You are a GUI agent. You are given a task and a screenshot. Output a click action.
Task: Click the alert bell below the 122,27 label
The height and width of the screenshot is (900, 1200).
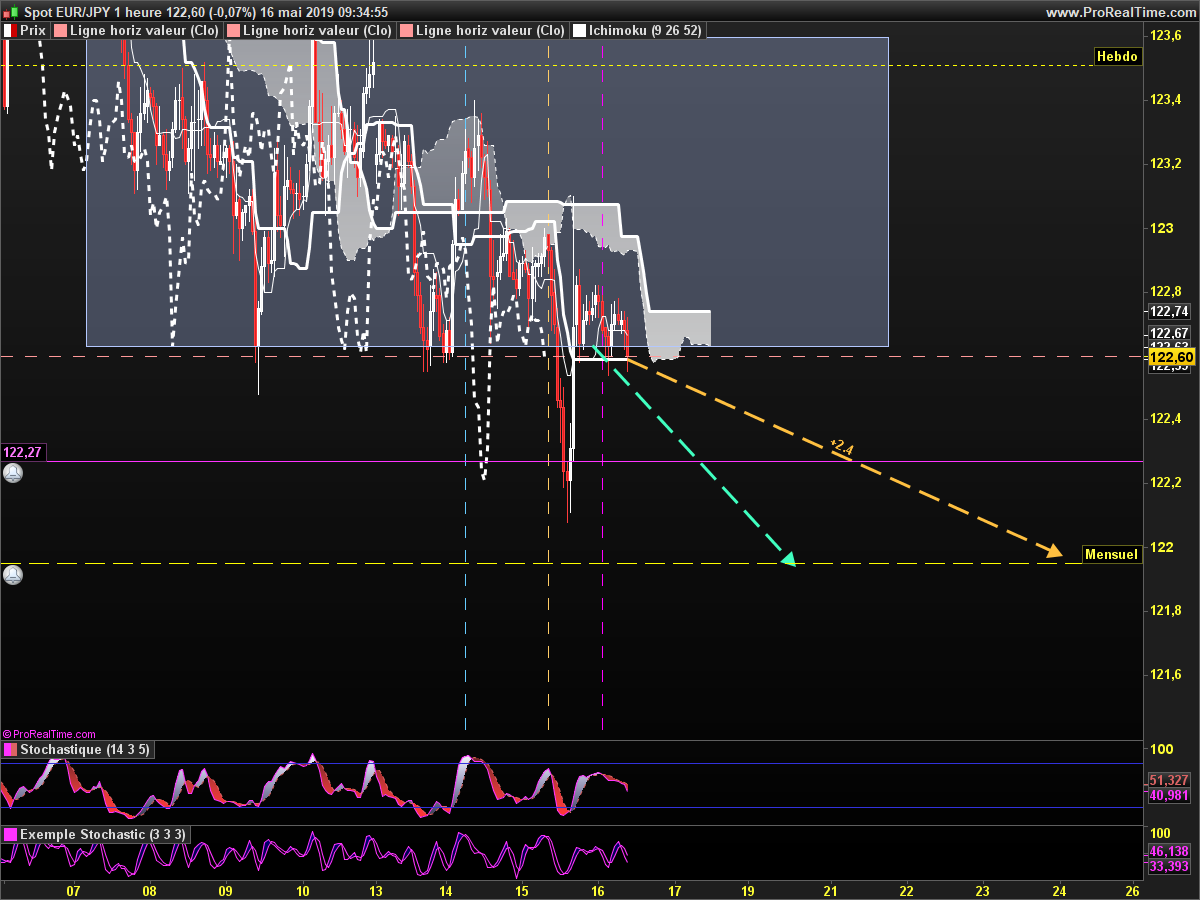click(12, 474)
